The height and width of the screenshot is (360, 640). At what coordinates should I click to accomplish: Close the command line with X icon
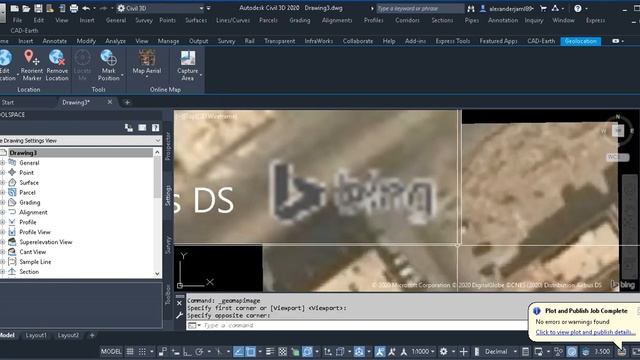[x=179, y=303]
